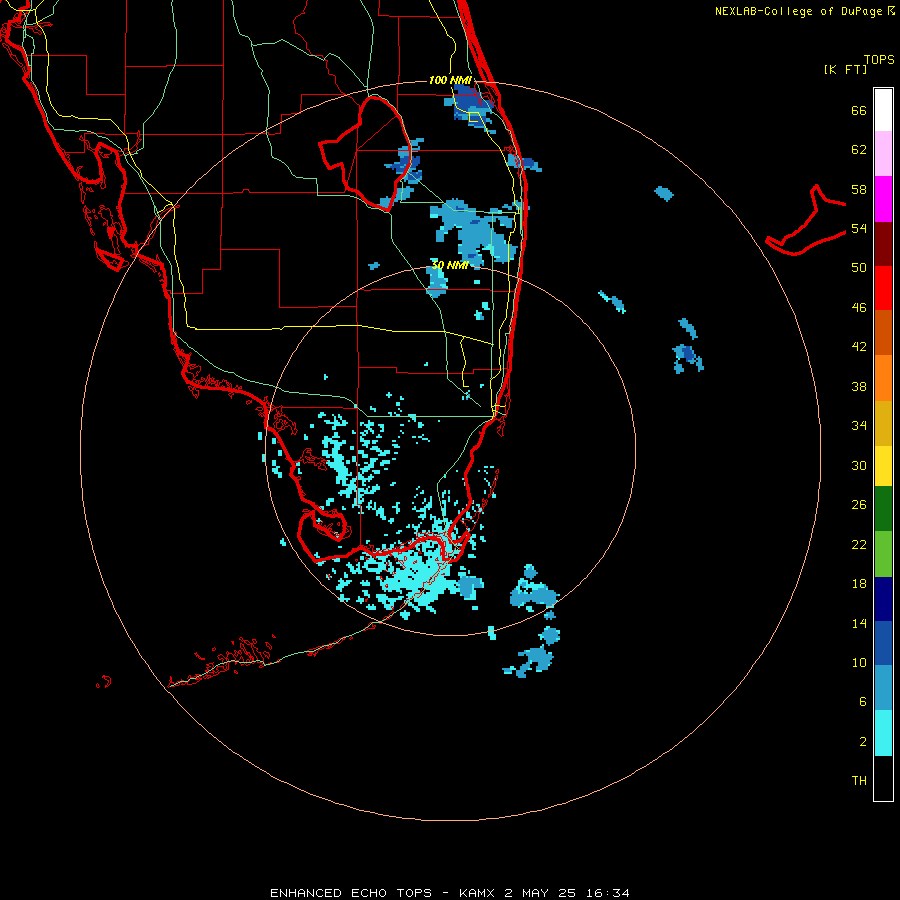The width and height of the screenshot is (900, 900).
Task: Click the [K FT] units label
Action: [845, 69]
